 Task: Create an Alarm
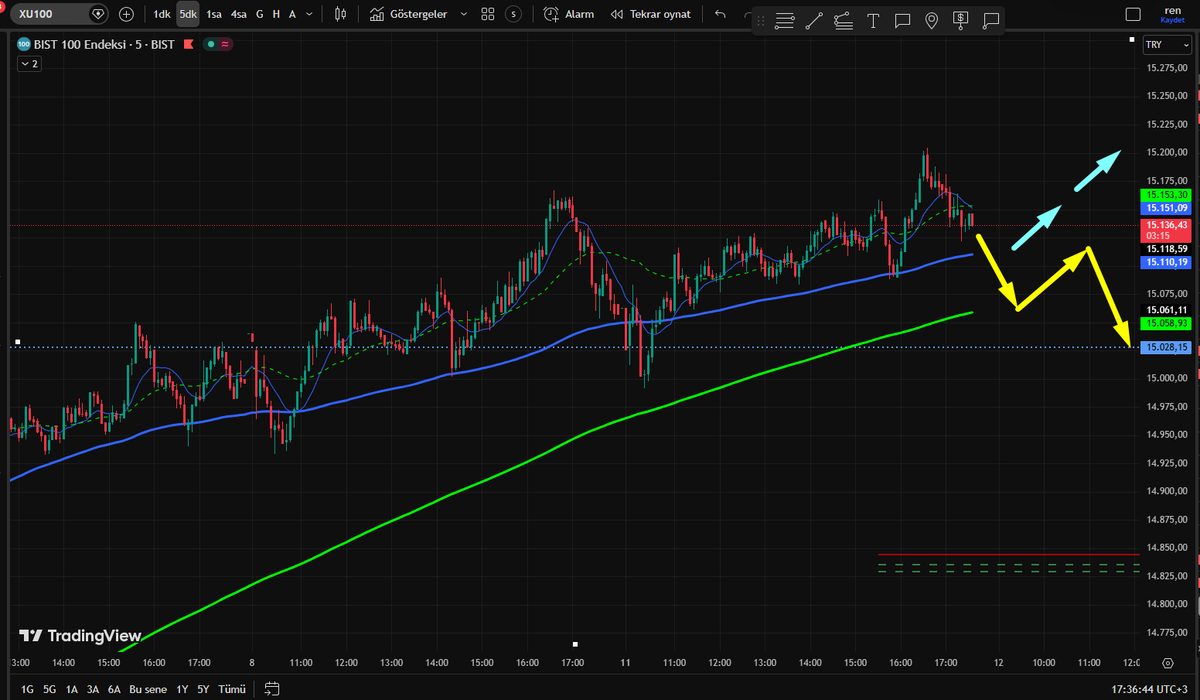click(x=569, y=14)
